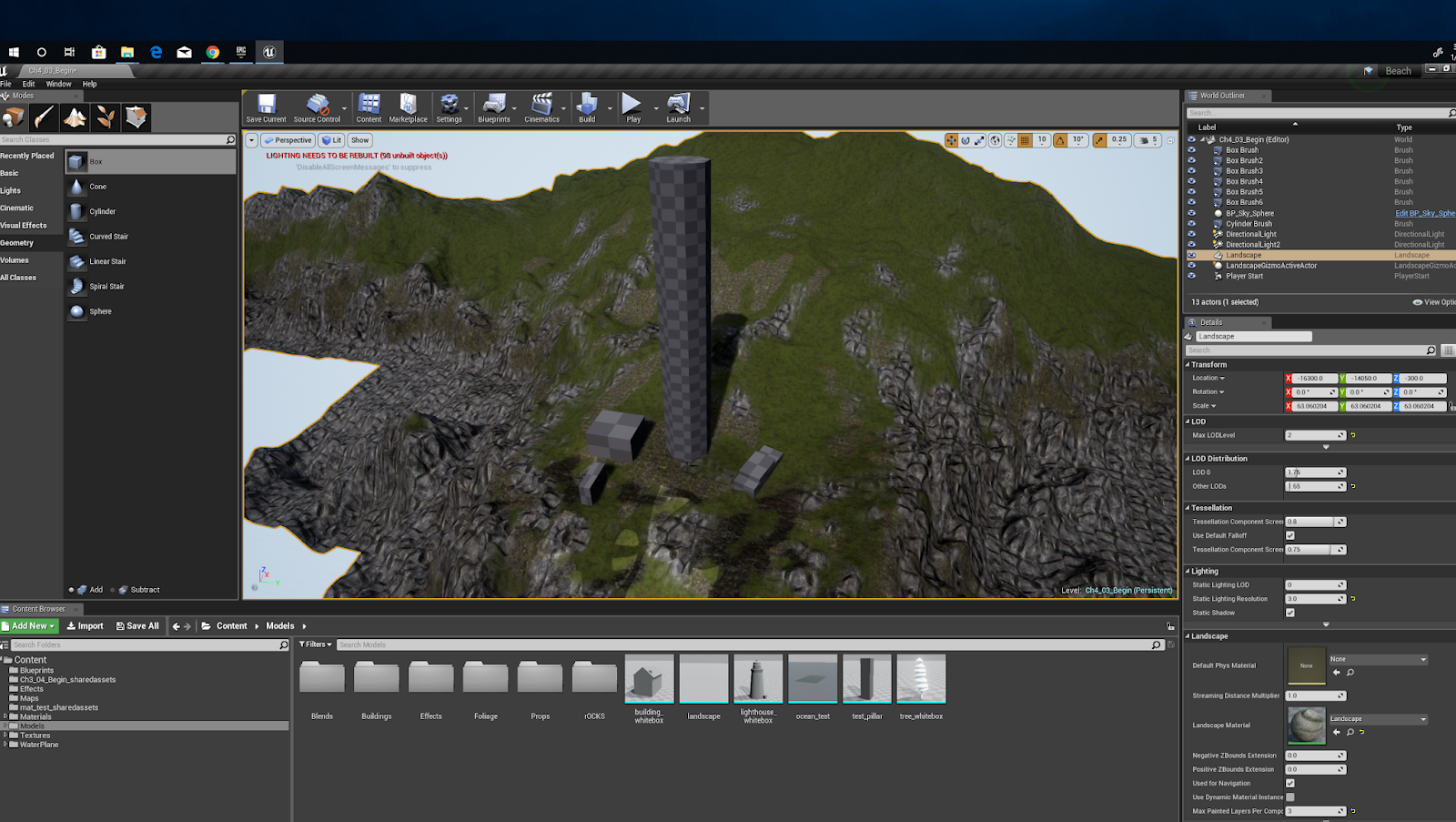Open the Windows Start menu
This screenshot has width=1456, height=822.
click(x=14, y=52)
